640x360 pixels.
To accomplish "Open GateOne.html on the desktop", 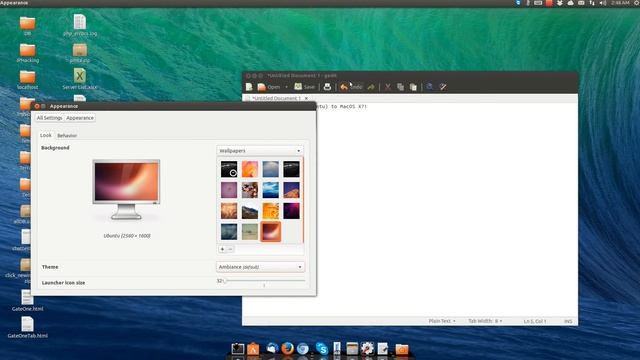I will pos(27,301).
